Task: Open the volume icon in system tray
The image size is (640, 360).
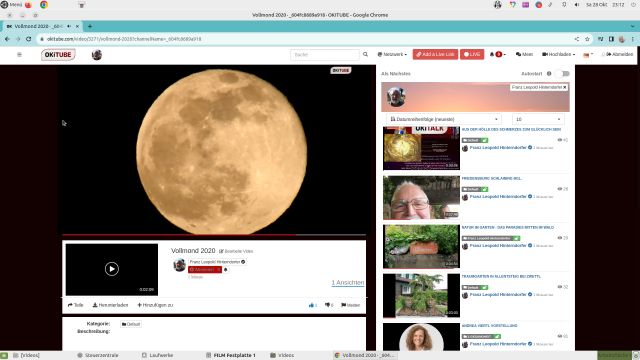Action: coord(577,5)
